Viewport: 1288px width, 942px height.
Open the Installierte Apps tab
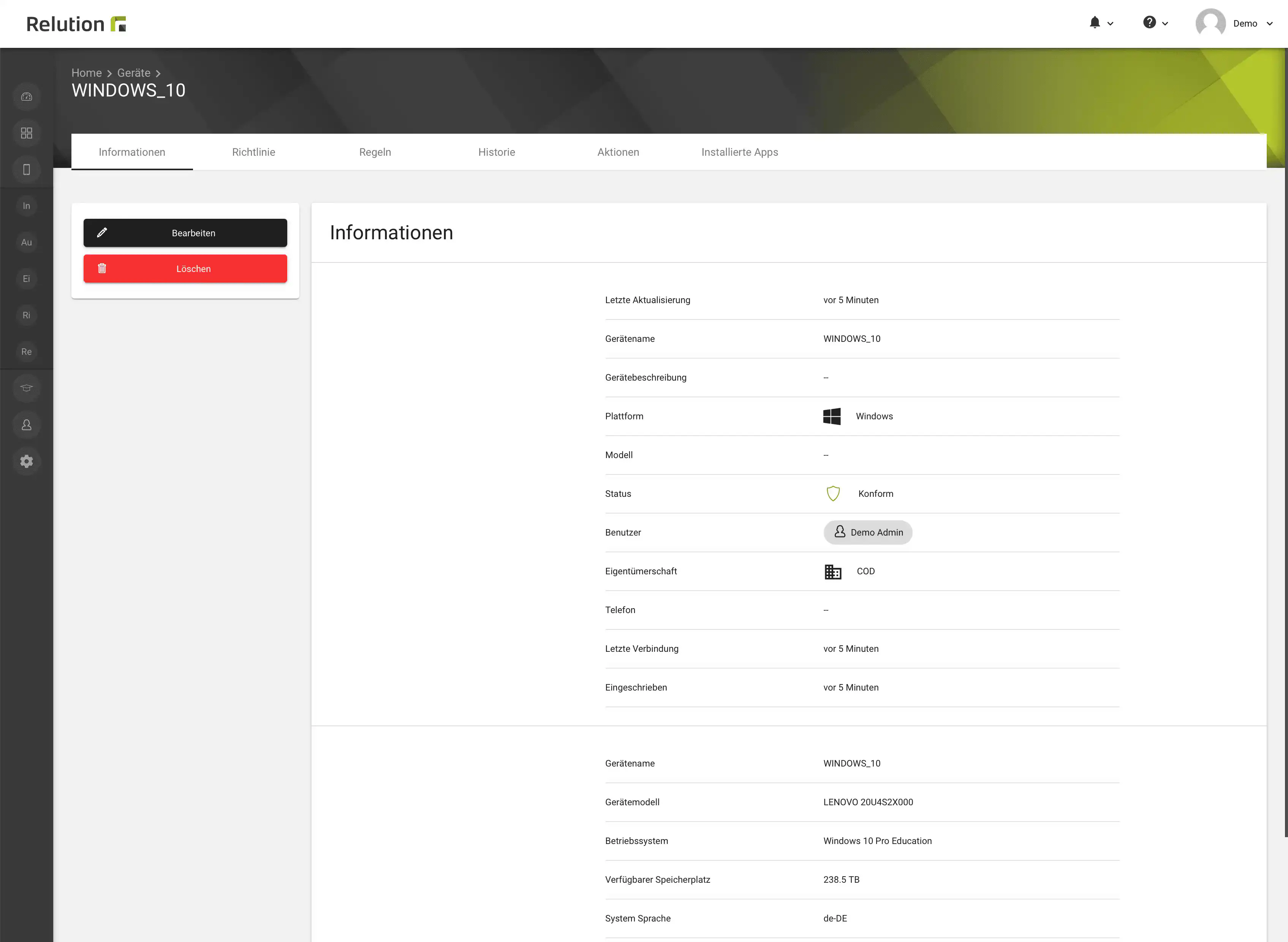point(739,152)
